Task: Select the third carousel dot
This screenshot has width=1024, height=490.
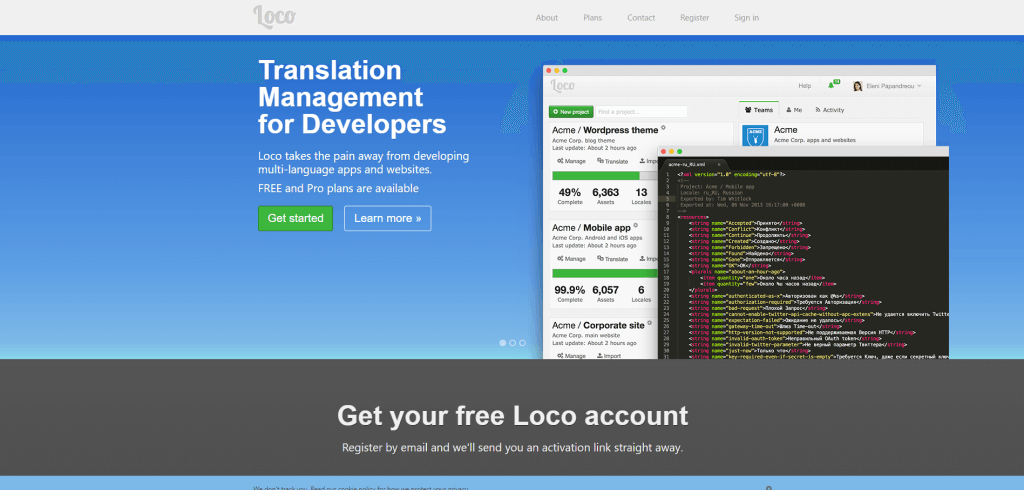Action: (522, 342)
